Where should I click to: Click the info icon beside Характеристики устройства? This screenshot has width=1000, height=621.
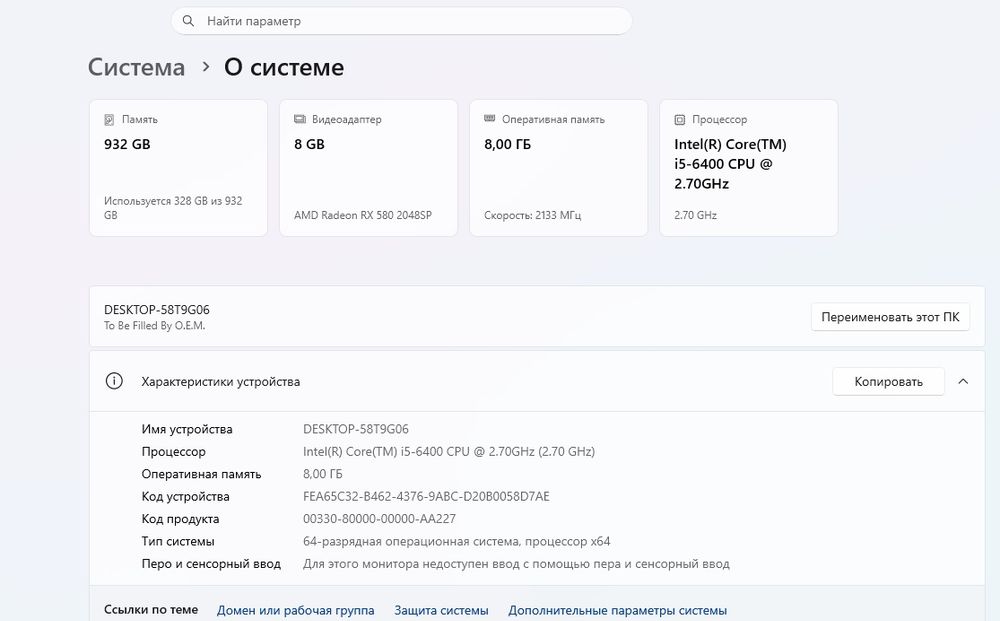(114, 381)
